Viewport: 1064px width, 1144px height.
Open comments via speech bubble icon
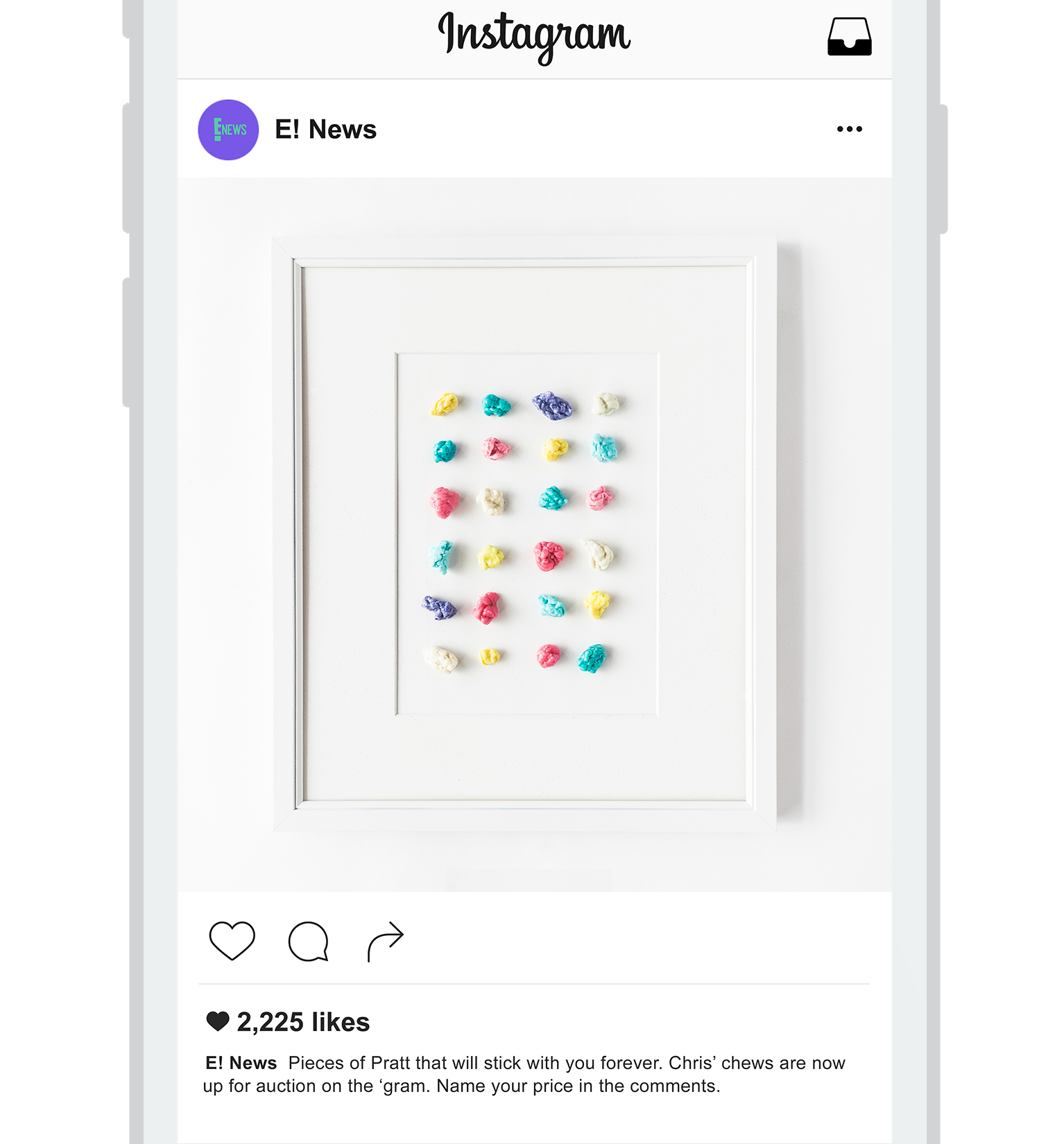click(x=308, y=941)
